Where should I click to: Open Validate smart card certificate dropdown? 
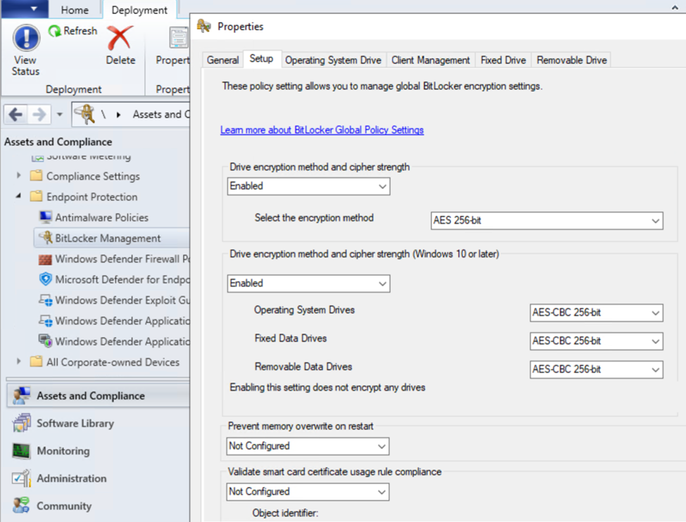coord(308,492)
